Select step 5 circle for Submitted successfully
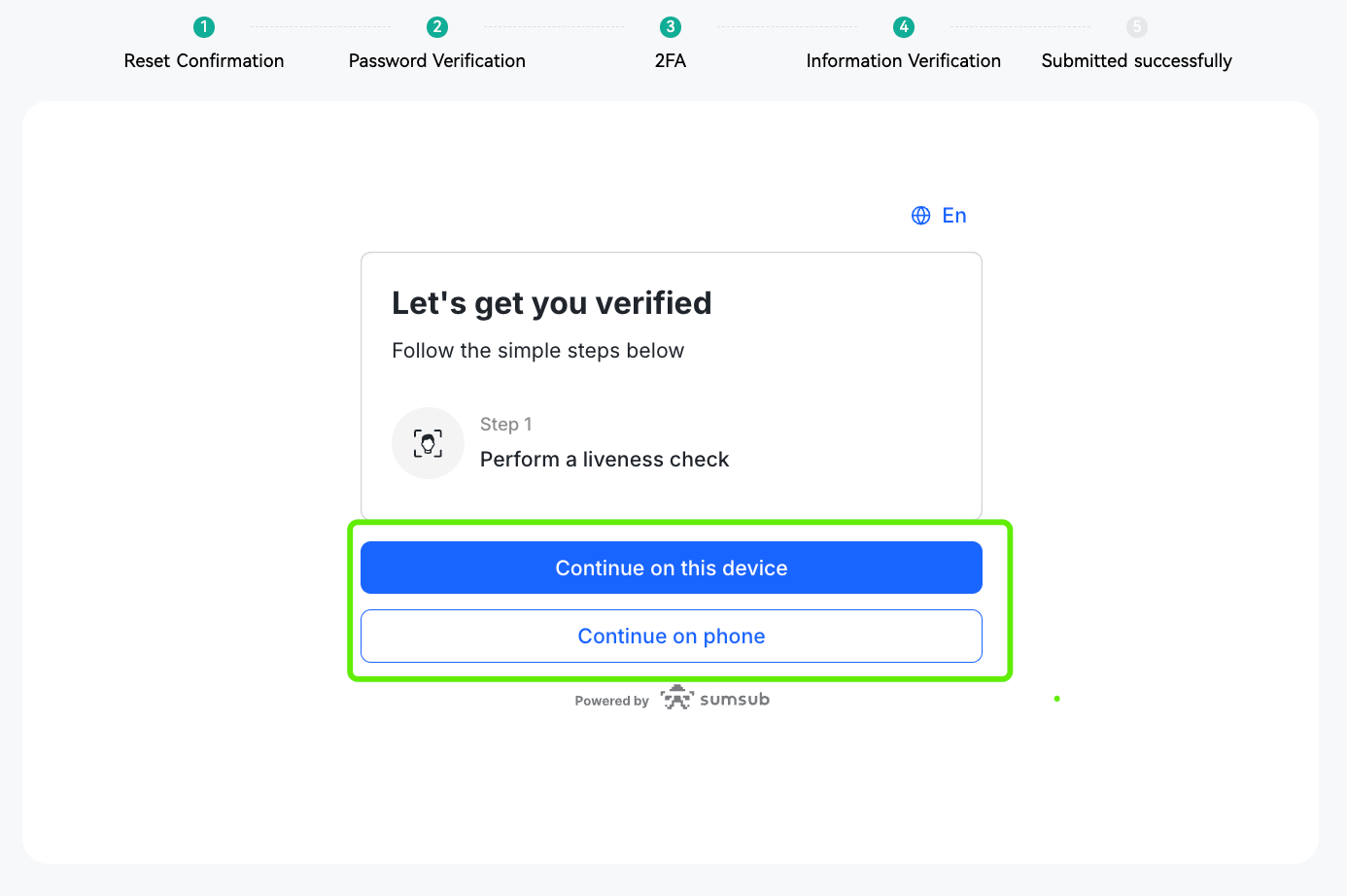Viewport: 1347px width, 896px height. 1137,27
